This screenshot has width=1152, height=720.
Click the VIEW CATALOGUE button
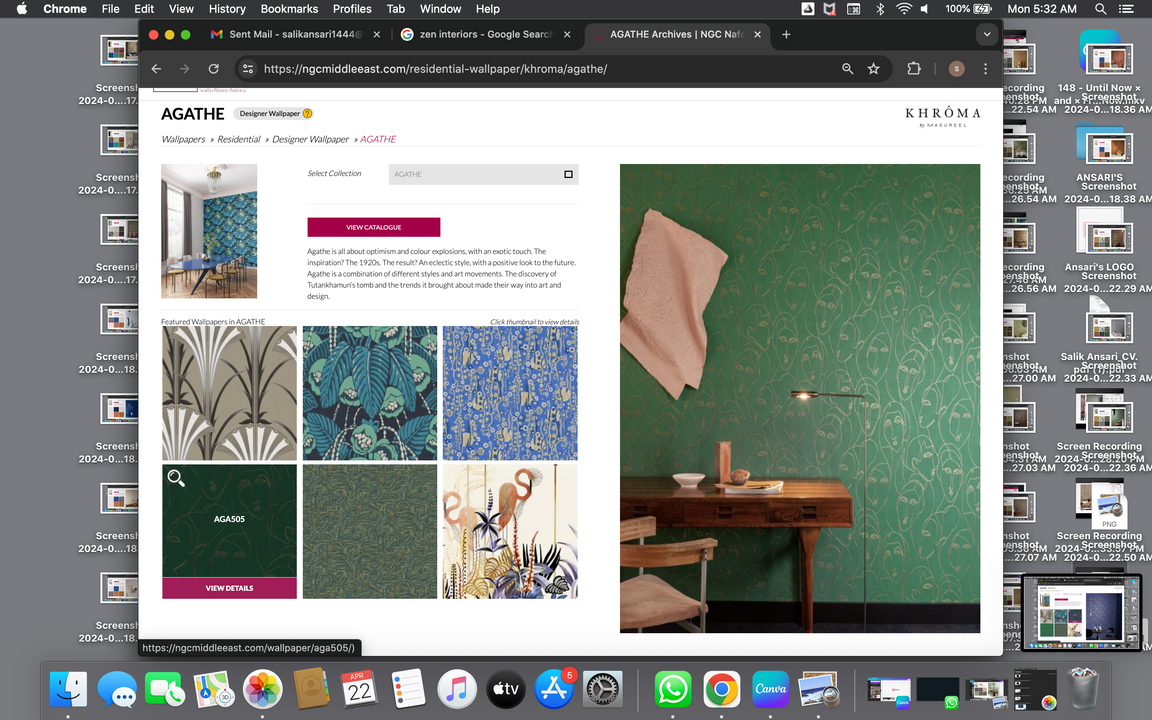[x=373, y=227]
